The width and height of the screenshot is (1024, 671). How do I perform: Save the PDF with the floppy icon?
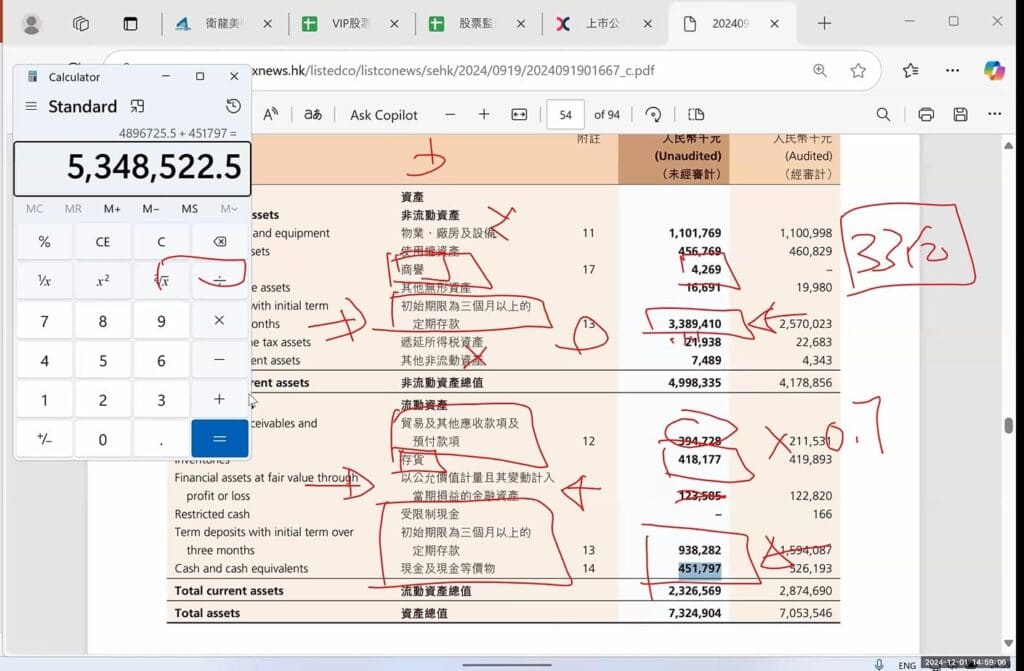click(x=960, y=114)
